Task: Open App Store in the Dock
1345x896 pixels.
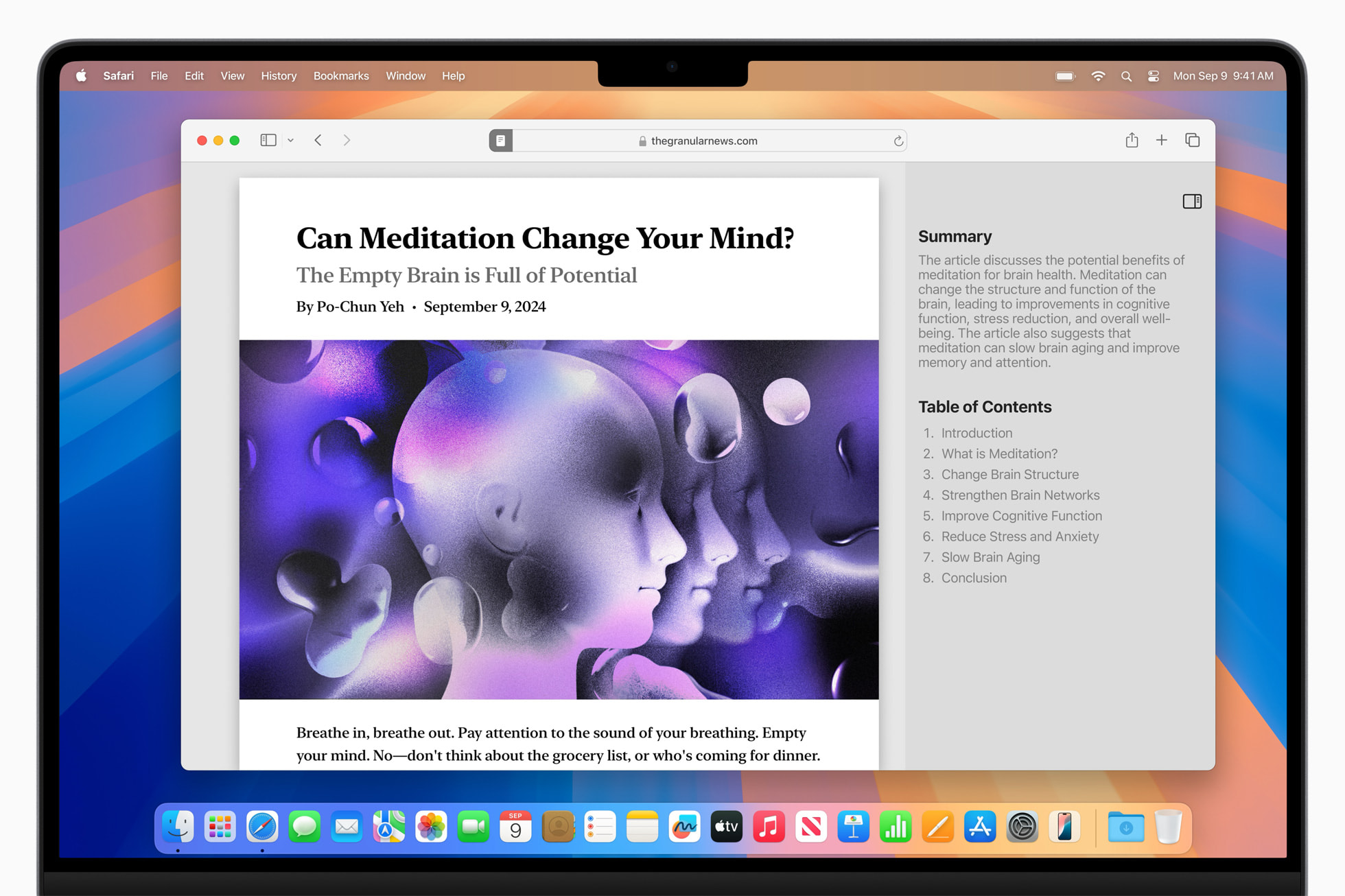Action: 980,827
